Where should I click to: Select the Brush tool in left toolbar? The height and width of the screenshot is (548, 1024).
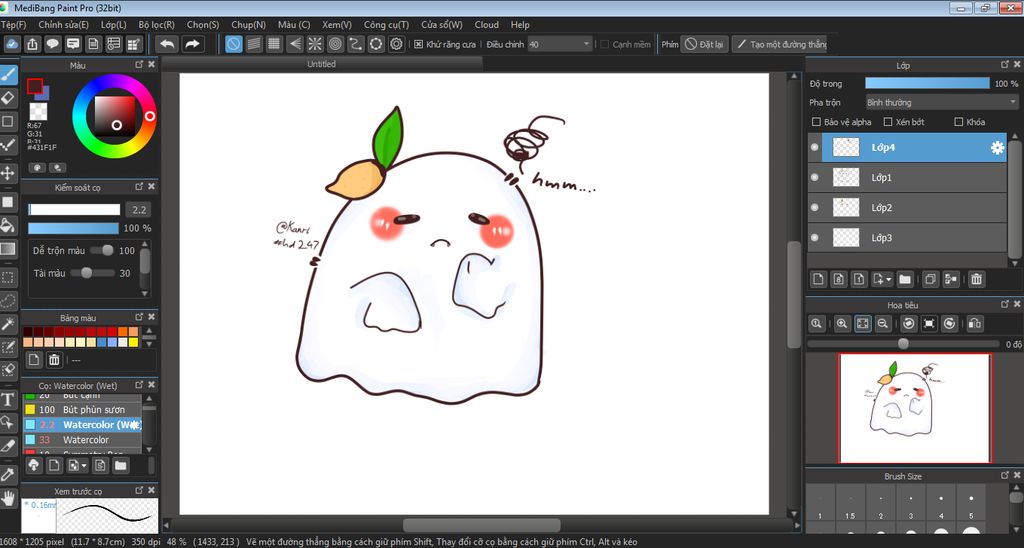pyautogui.click(x=8, y=74)
